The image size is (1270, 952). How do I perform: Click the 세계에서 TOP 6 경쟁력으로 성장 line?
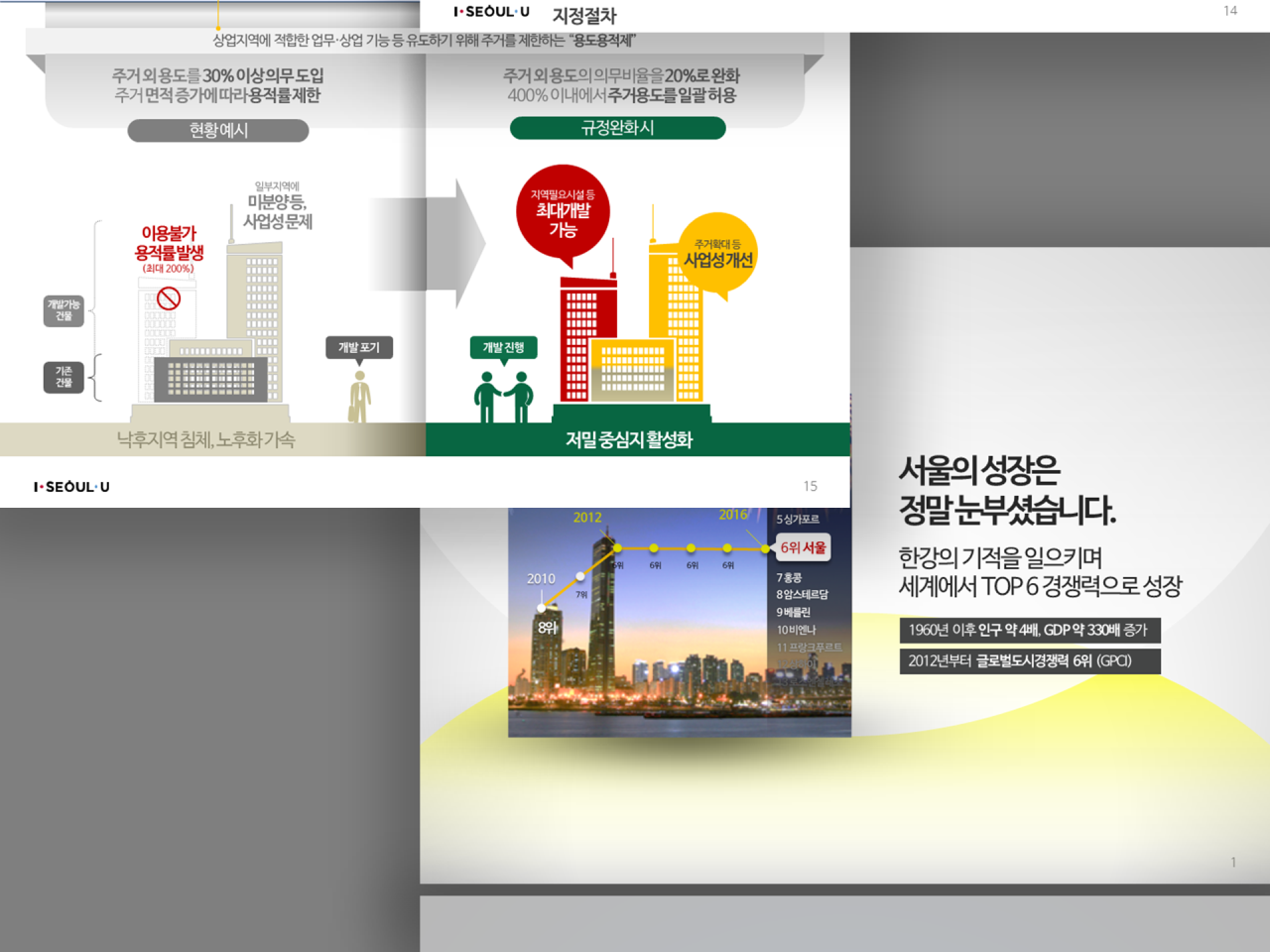point(1040,586)
